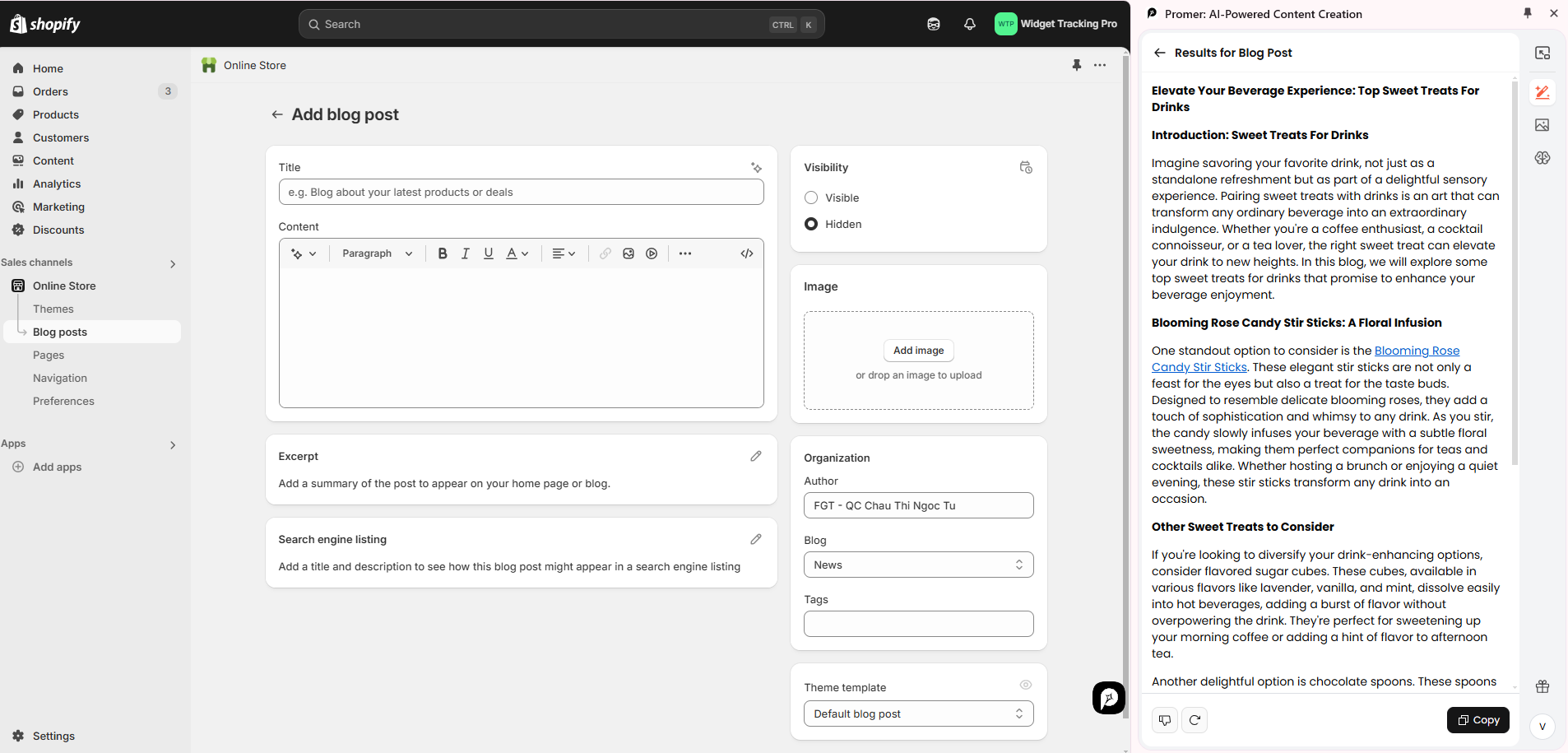This screenshot has height=753, width=1568.
Task: Open the Online Store more options menu
Action: tap(1100, 65)
